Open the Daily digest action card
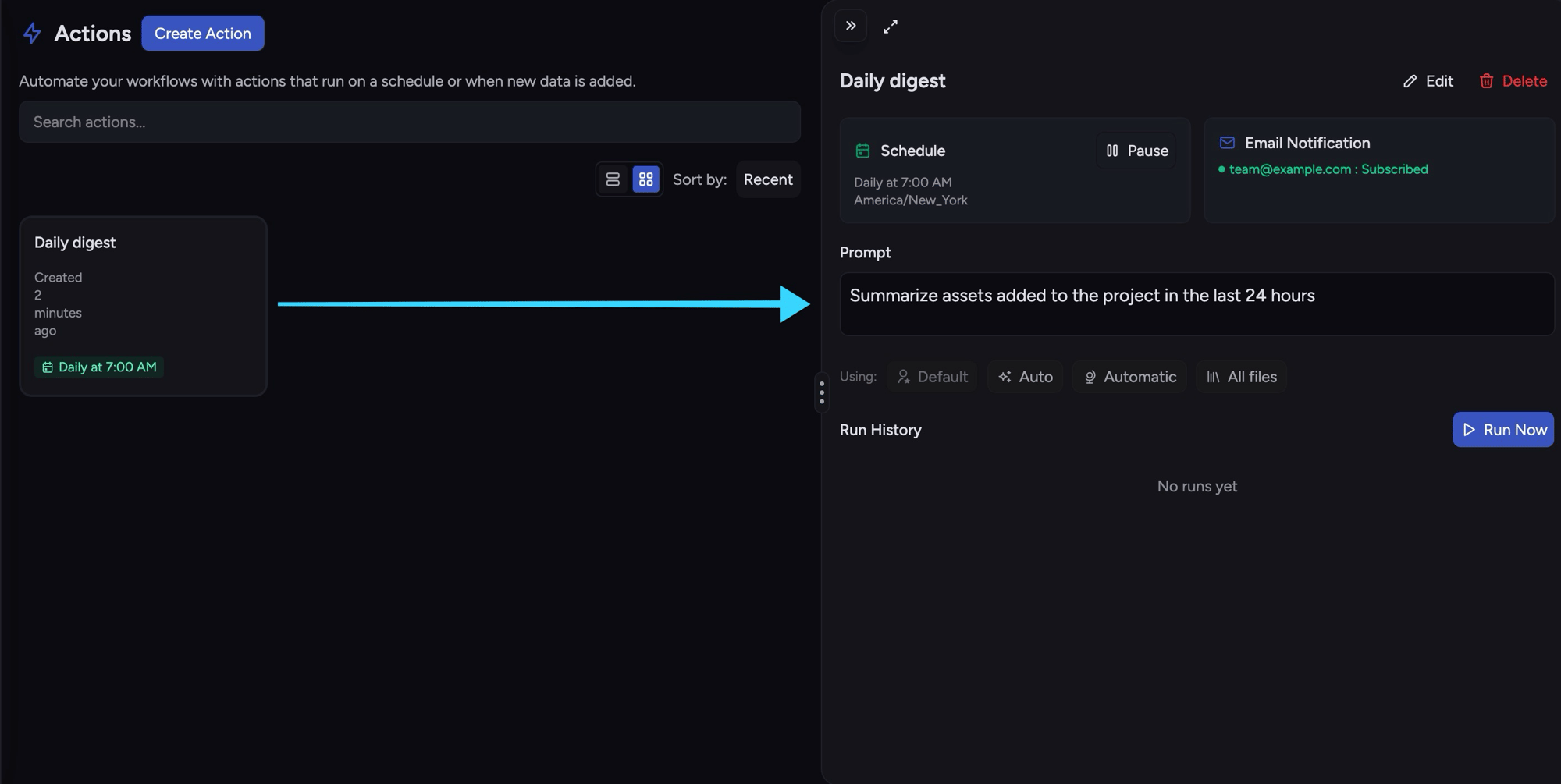The image size is (1561, 784). pos(144,306)
